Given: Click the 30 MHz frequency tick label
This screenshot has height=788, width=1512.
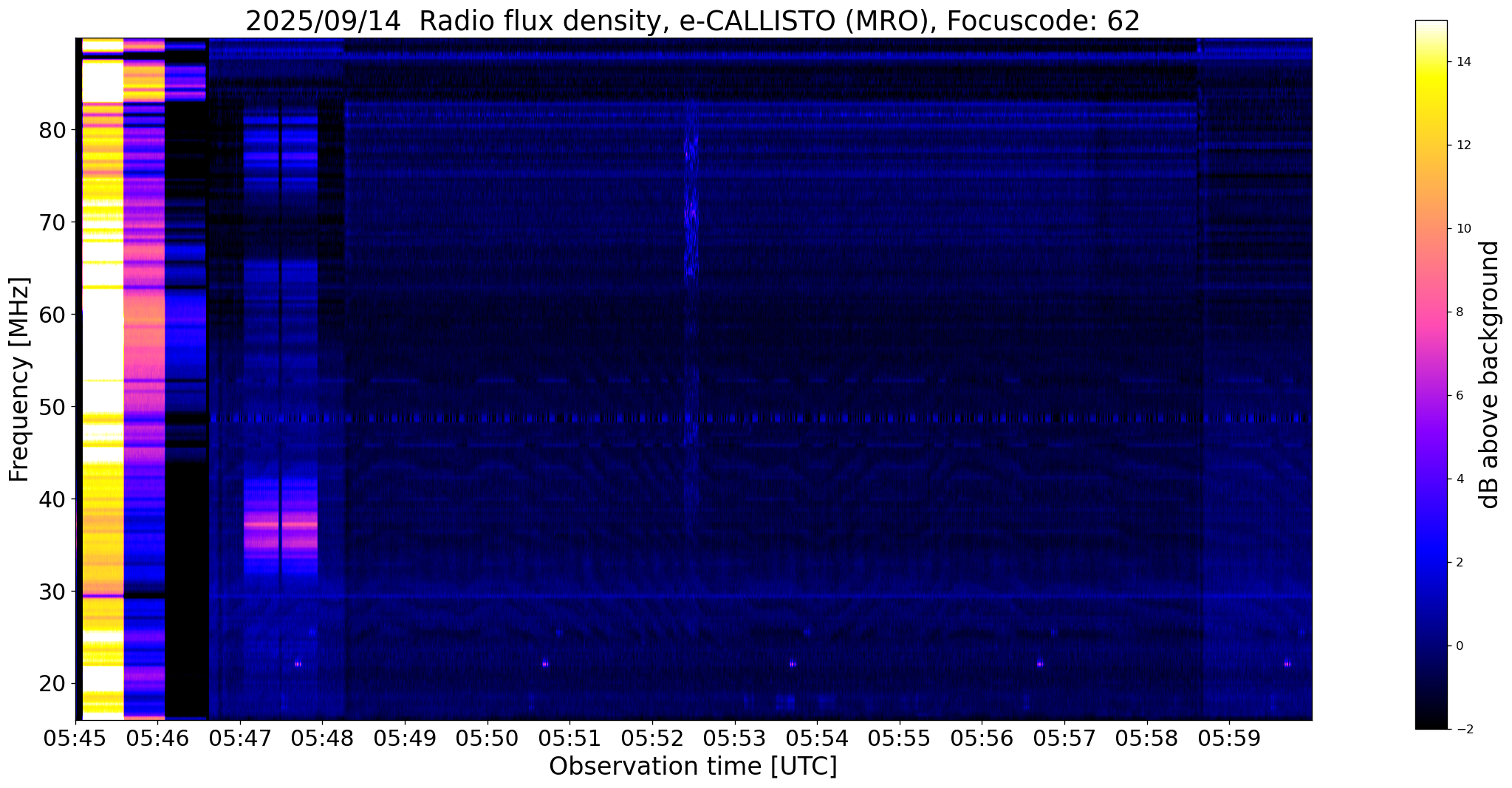Looking at the screenshot, I should (52, 592).
